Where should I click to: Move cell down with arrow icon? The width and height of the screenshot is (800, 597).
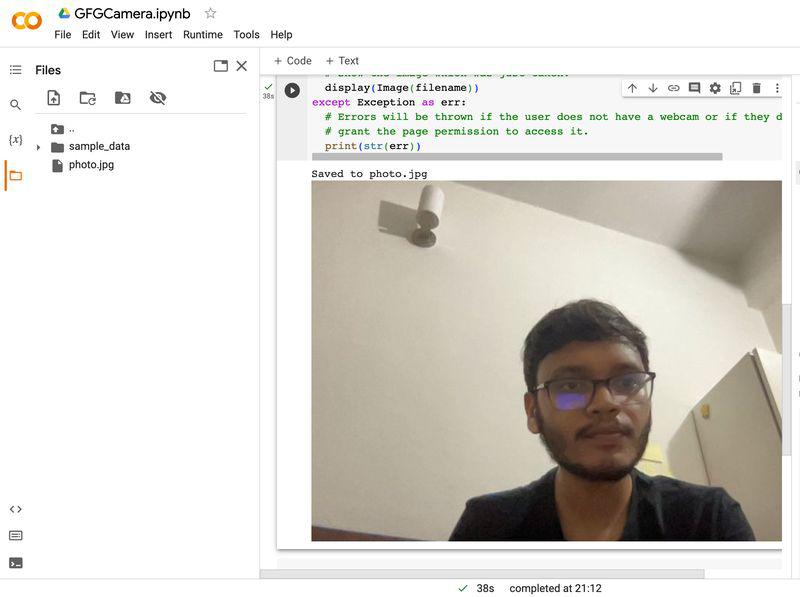[x=653, y=88]
